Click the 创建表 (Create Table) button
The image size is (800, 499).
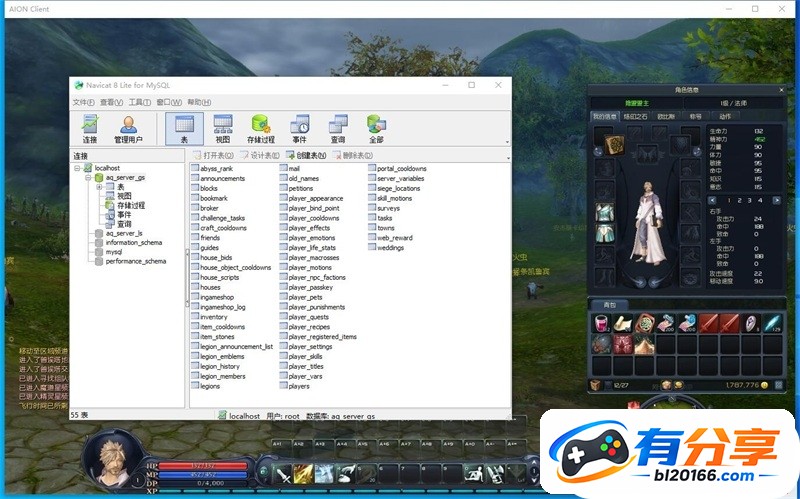pos(306,155)
